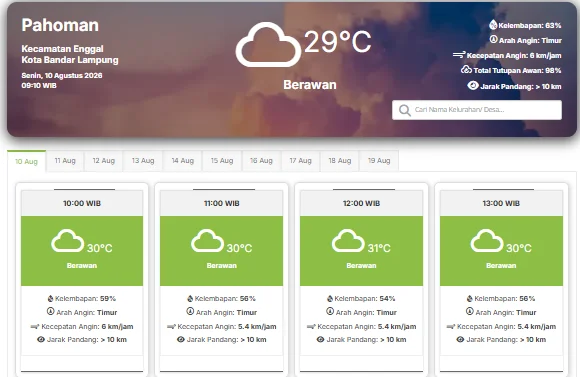Click the wind speed icon in header

(x=459, y=55)
